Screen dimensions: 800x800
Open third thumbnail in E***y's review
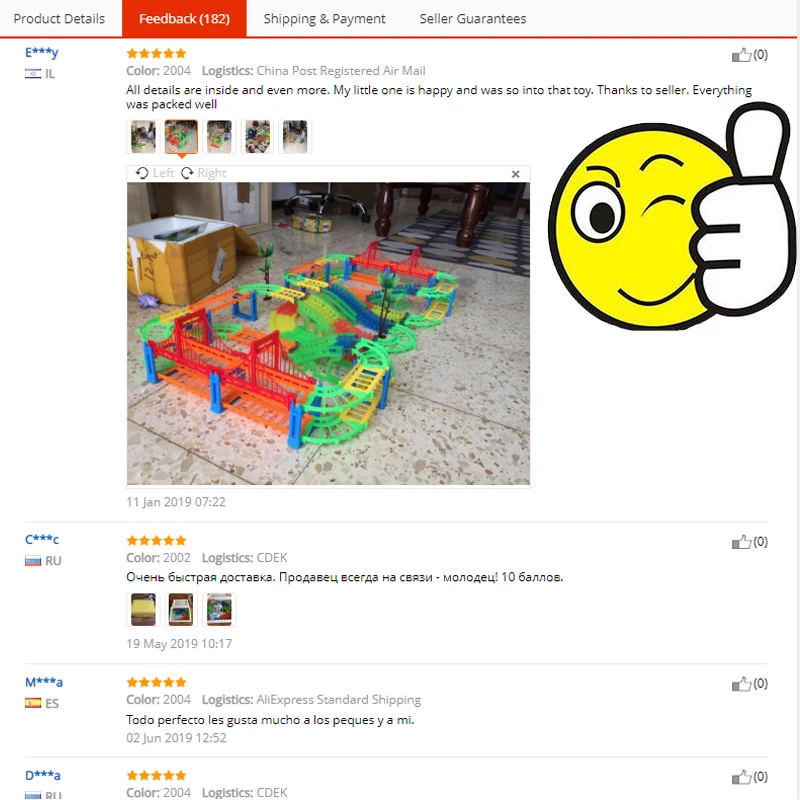click(219, 137)
